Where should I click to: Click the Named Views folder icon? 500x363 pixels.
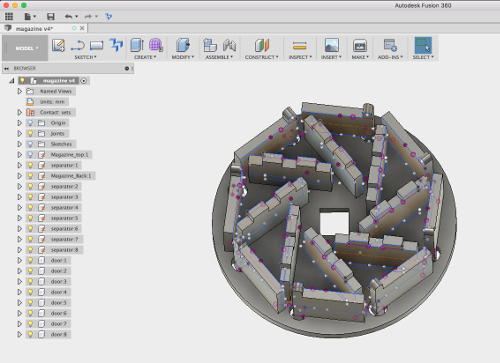[x=30, y=91]
